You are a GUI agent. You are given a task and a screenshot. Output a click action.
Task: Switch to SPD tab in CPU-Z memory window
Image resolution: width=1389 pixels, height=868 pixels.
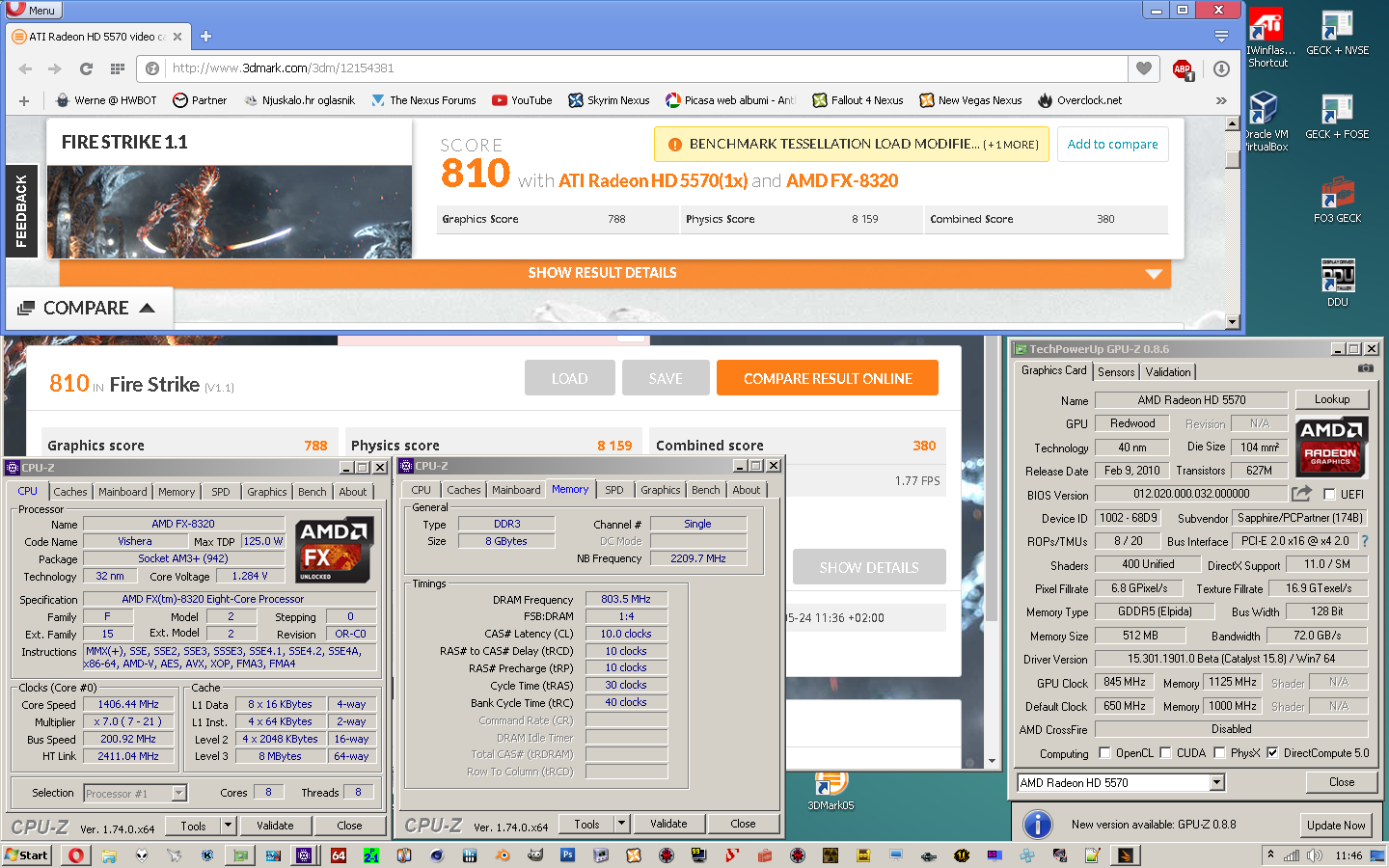click(613, 490)
